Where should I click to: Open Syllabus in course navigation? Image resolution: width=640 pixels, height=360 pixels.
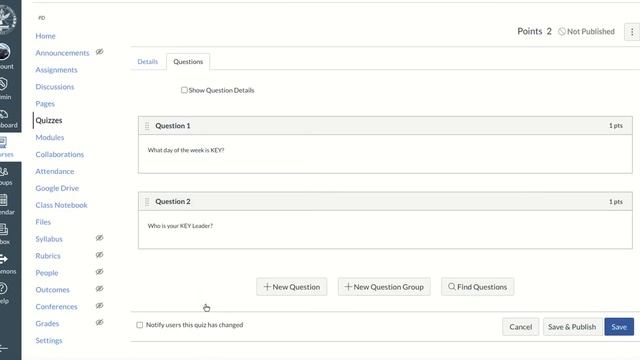pyautogui.click(x=49, y=239)
